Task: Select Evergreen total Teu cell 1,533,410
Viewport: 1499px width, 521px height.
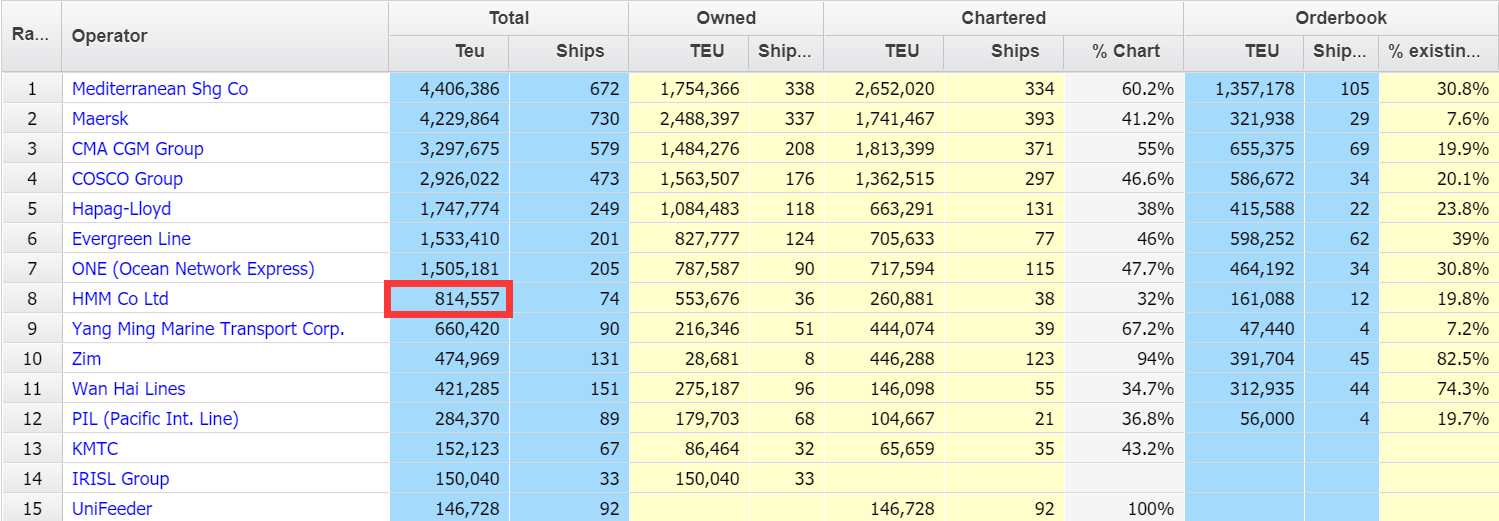Action: (449, 239)
